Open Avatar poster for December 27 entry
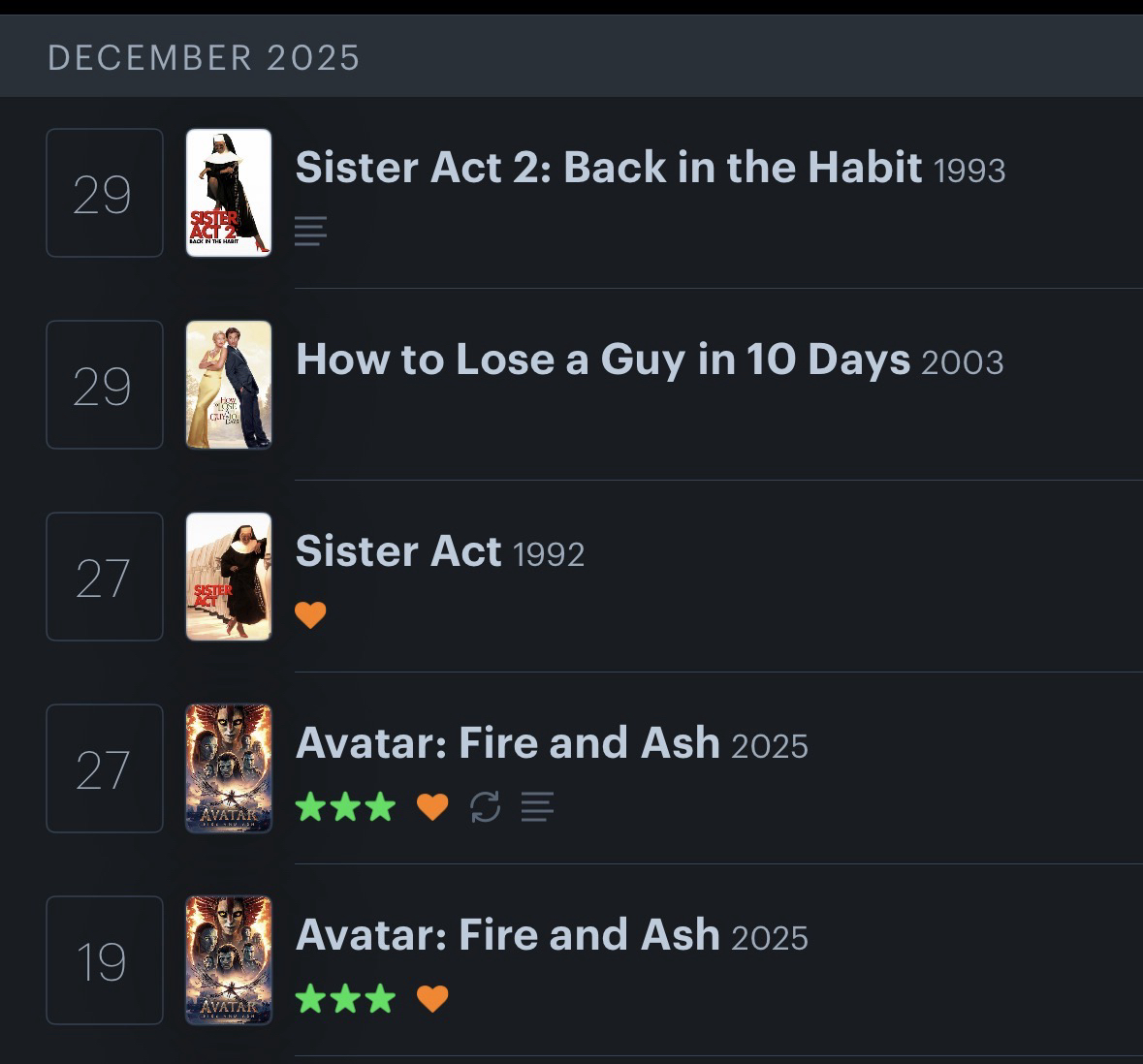Screen dimensions: 1143x1064 tap(229, 768)
